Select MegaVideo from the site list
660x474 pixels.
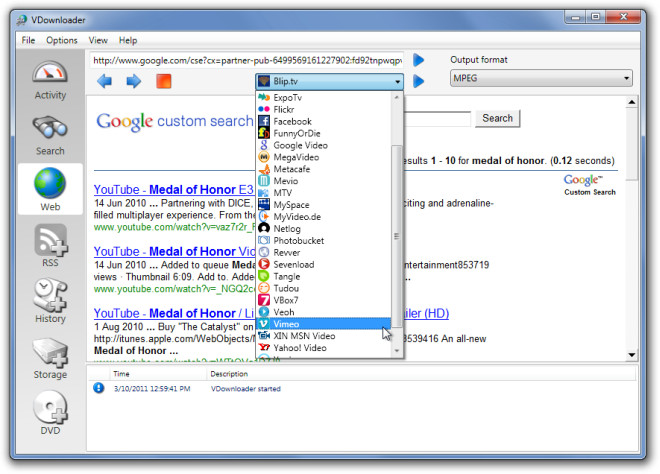point(324,157)
